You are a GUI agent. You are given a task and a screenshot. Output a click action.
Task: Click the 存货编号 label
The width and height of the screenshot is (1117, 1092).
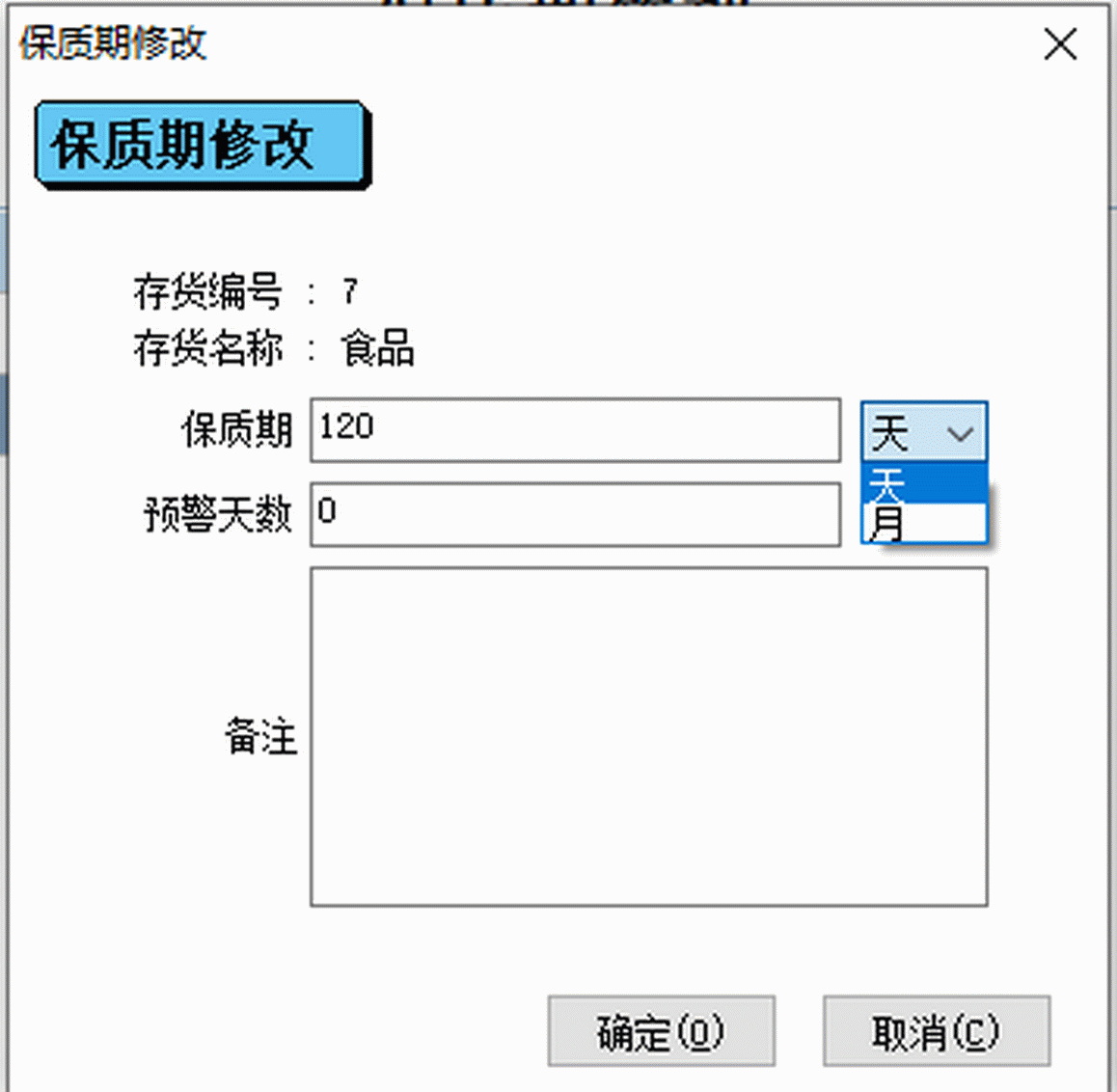tap(207, 291)
